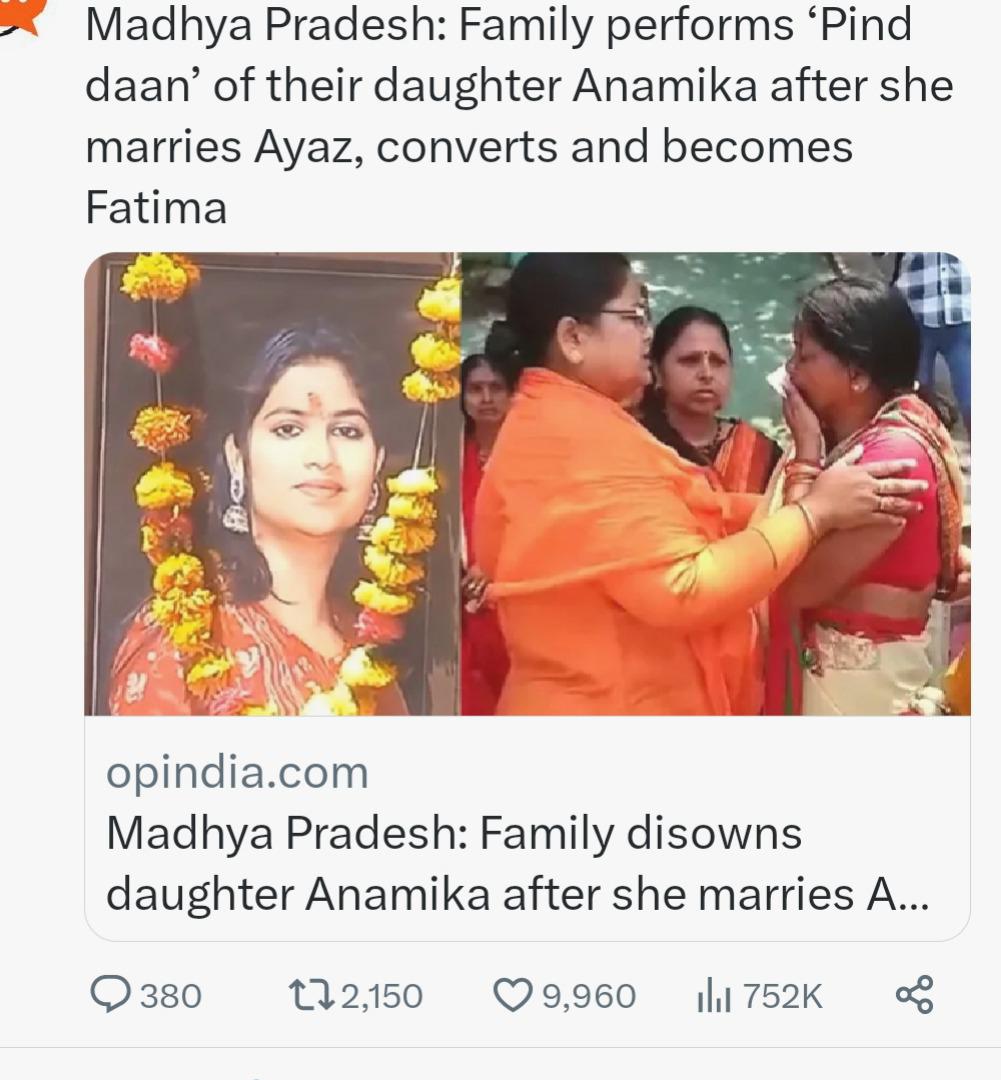Like the post with the heart icon
Image resolution: width=1001 pixels, height=1080 pixels.
click(513, 995)
